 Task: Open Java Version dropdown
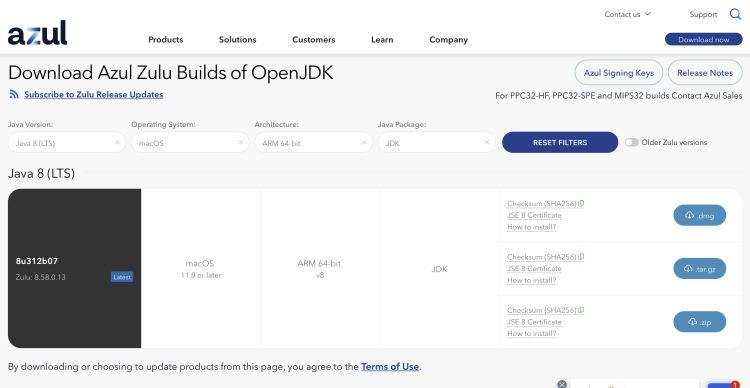[x=66, y=143]
